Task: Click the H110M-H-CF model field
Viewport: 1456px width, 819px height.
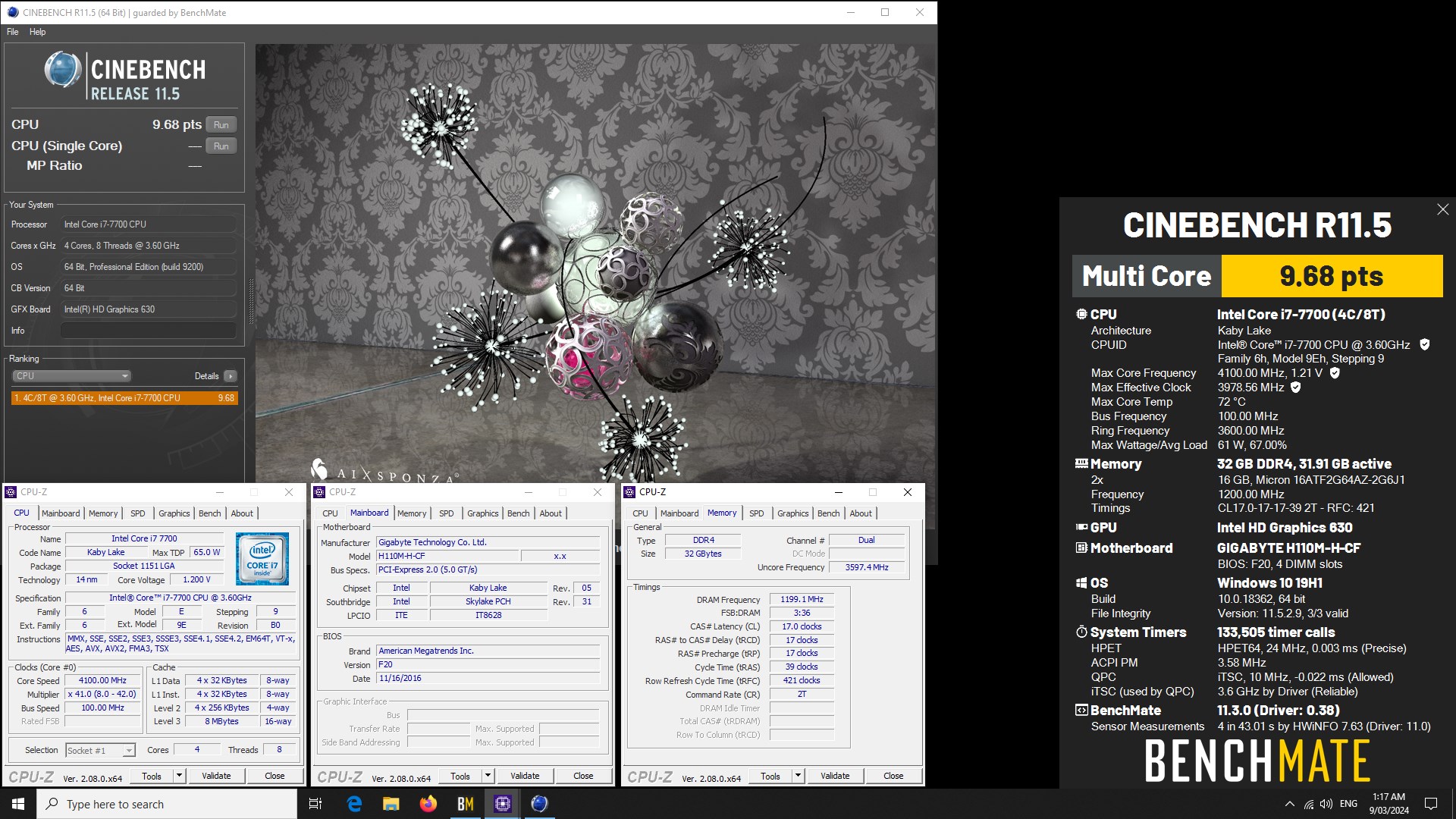Action: coord(447,556)
